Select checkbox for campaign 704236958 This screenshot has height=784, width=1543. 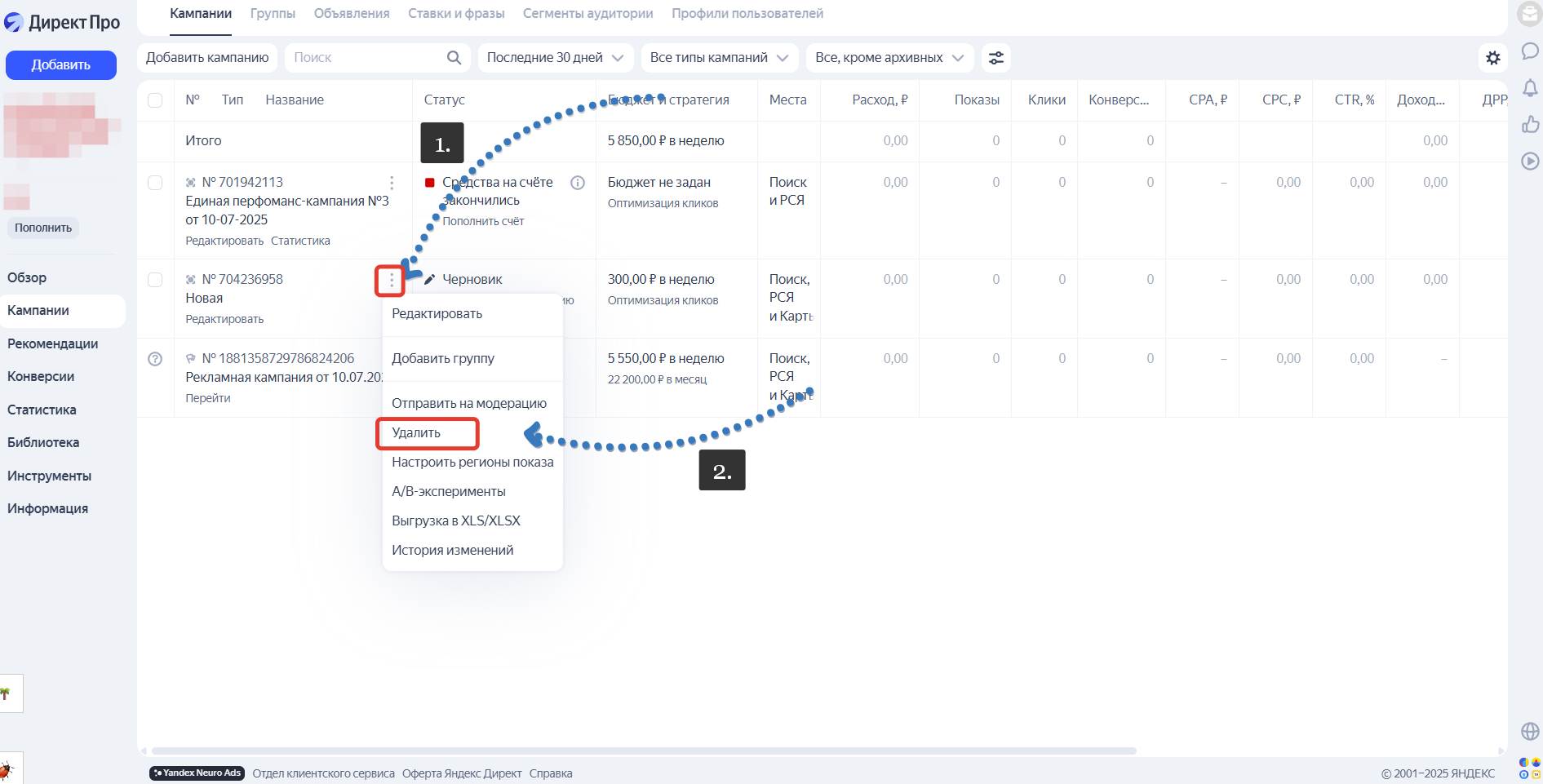(155, 280)
